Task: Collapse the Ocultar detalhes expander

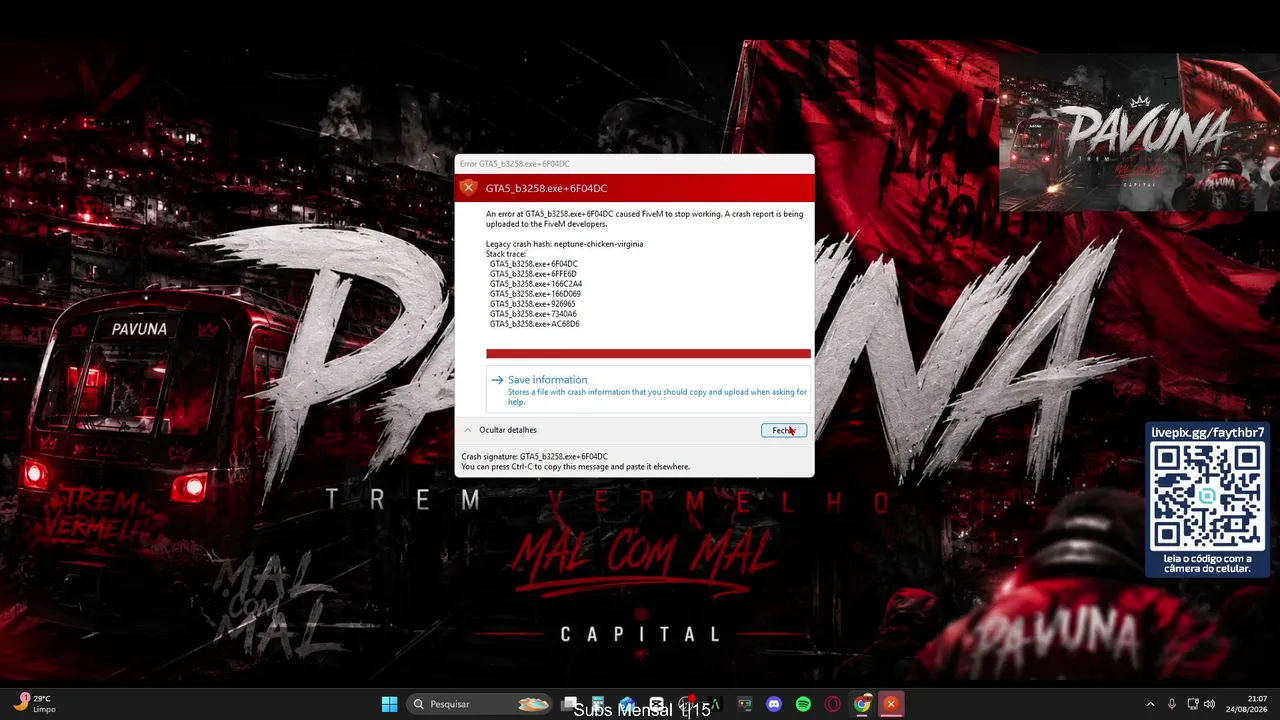Action: click(500, 430)
